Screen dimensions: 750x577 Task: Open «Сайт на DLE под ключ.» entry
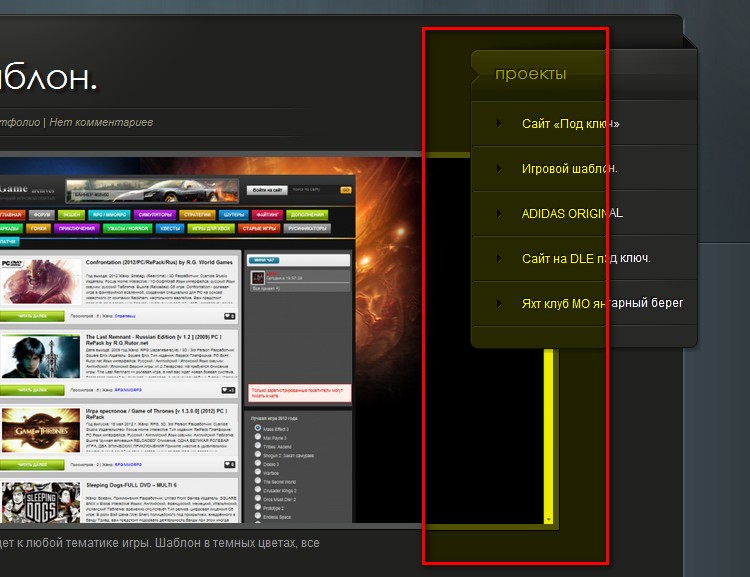tap(586, 259)
